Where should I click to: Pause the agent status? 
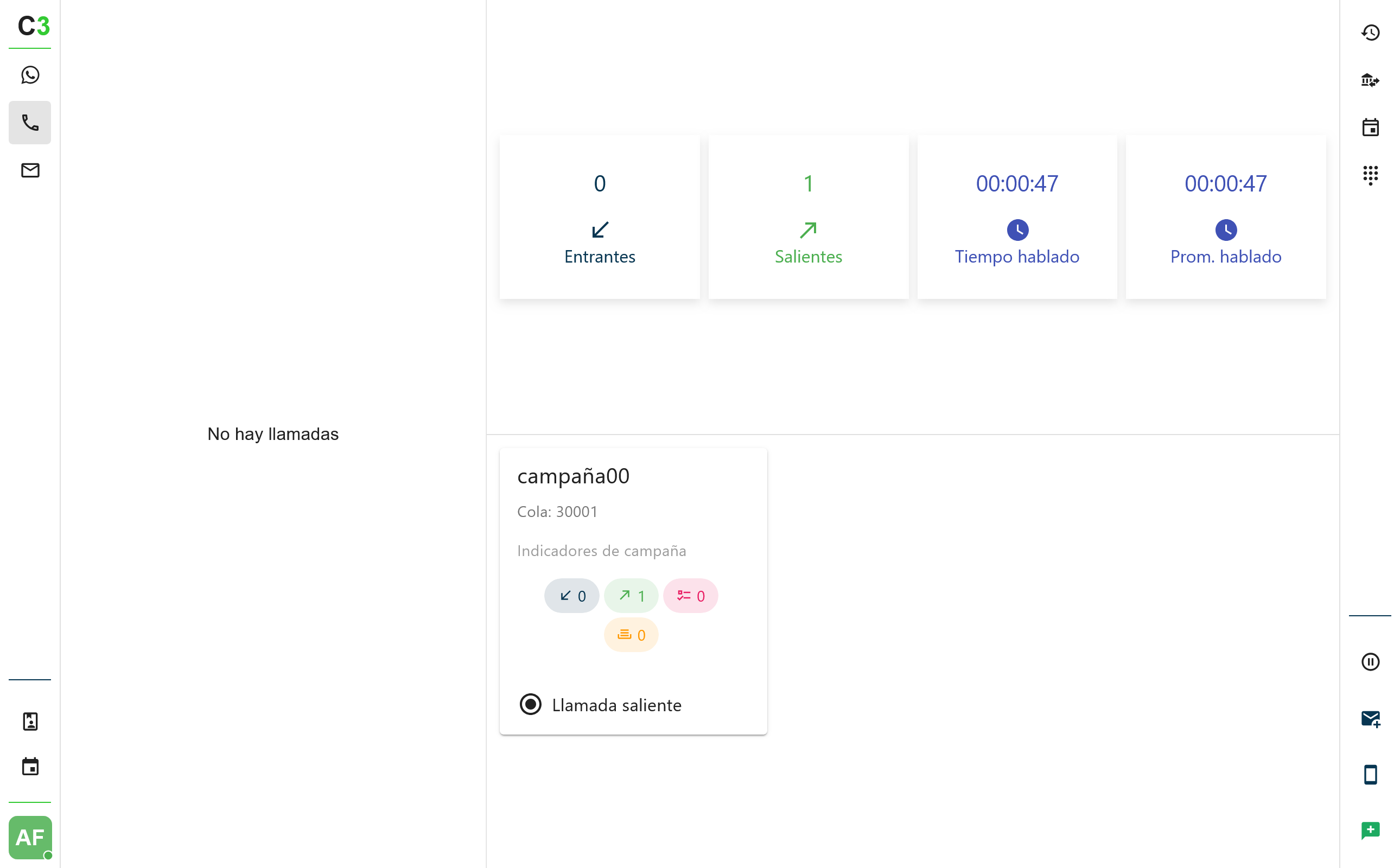click(x=1370, y=662)
